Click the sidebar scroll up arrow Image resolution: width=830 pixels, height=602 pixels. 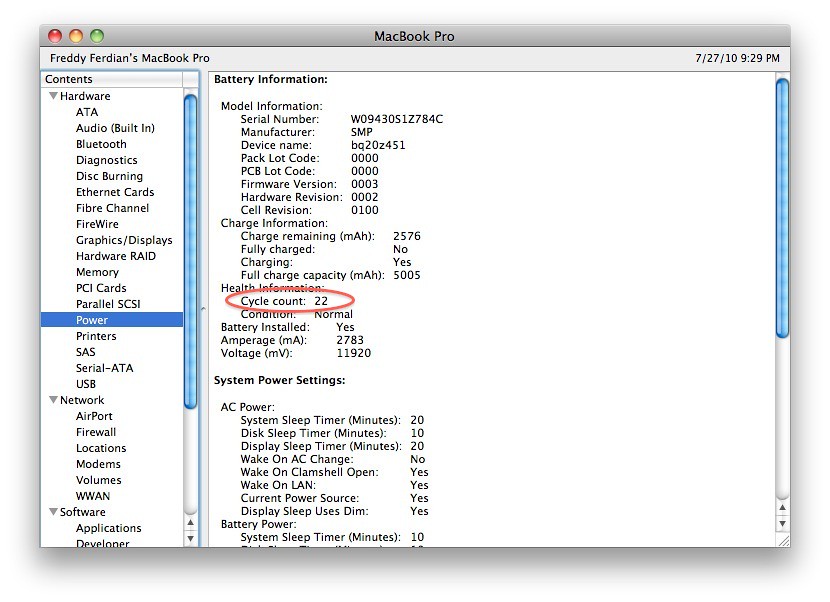[x=191, y=523]
